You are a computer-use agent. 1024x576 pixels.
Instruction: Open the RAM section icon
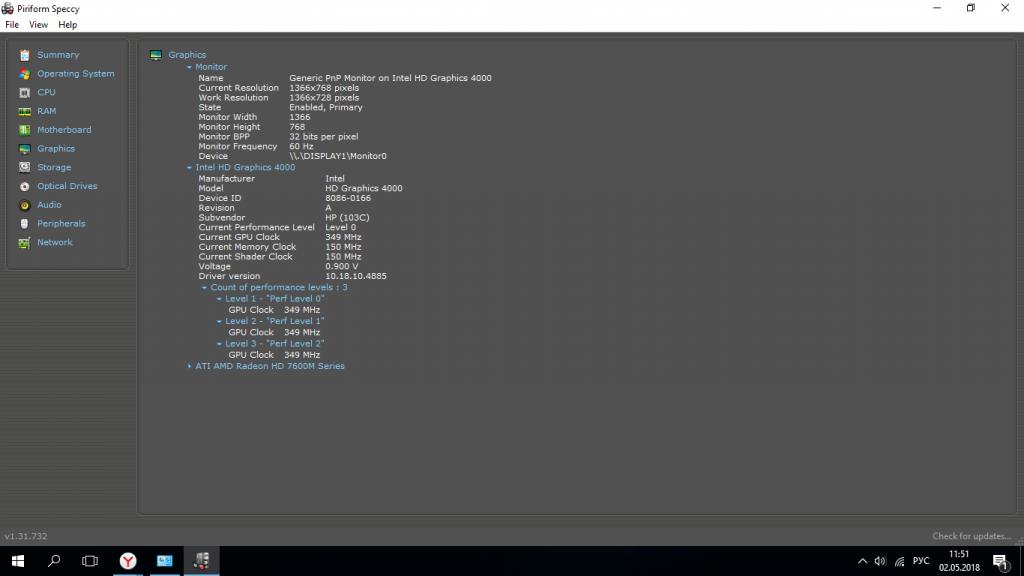25,111
